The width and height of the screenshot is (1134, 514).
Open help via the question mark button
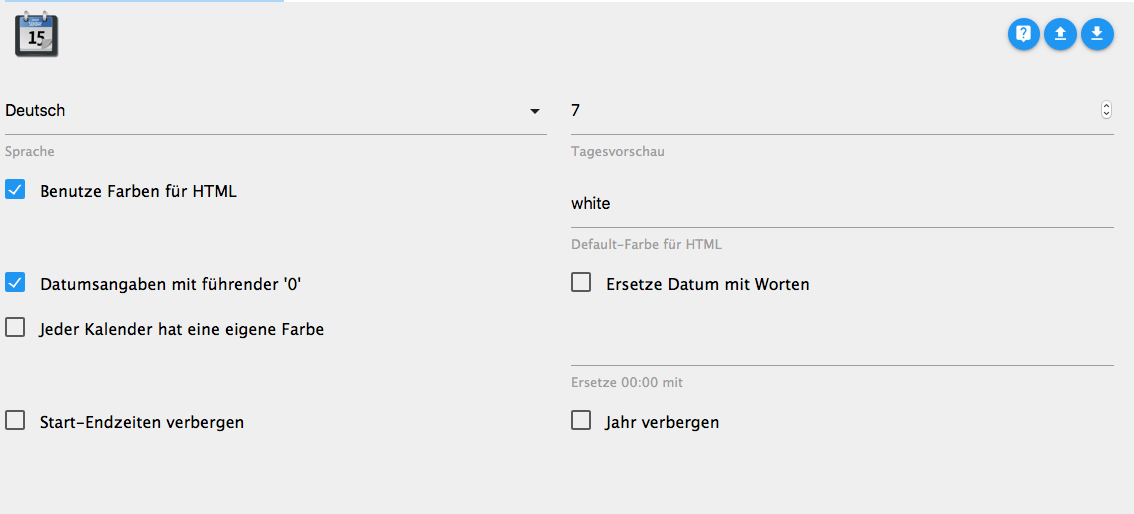click(x=1023, y=35)
